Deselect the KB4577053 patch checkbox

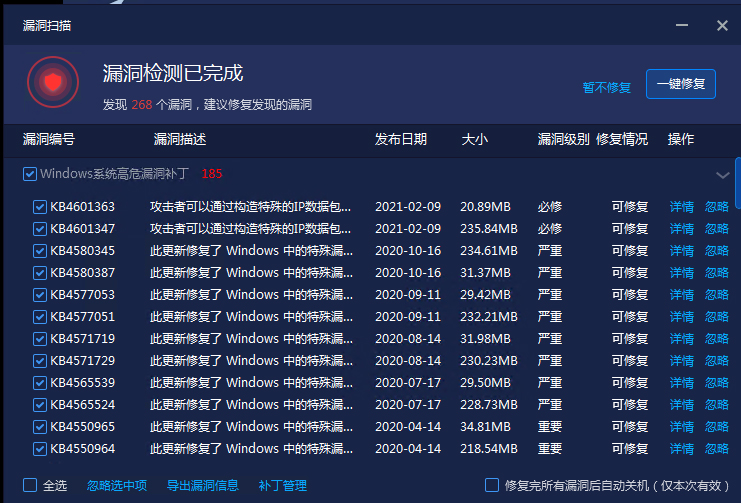[x=40, y=295]
